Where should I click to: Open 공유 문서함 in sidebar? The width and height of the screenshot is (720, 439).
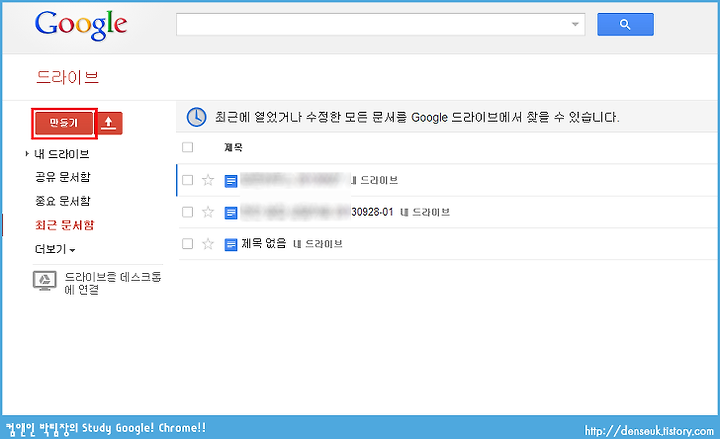pos(63,177)
